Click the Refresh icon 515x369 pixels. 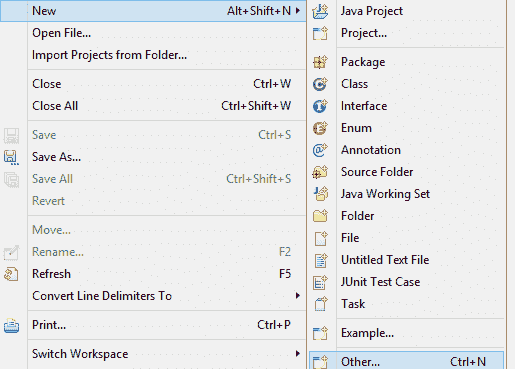[11, 274]
